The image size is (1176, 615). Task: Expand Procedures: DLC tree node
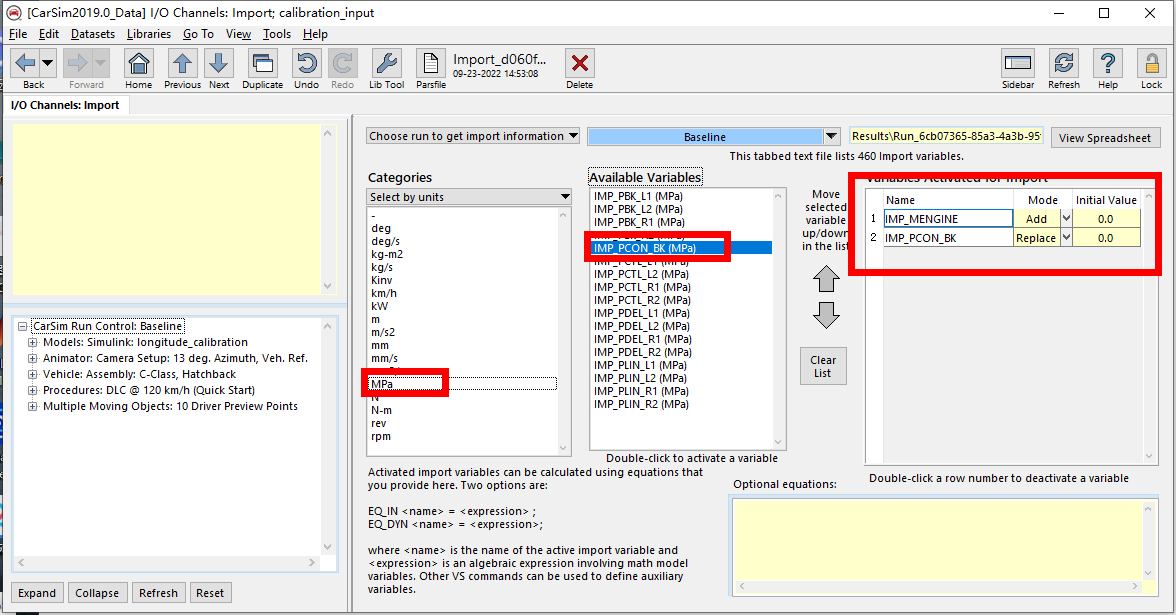click(x=32, y=390)
